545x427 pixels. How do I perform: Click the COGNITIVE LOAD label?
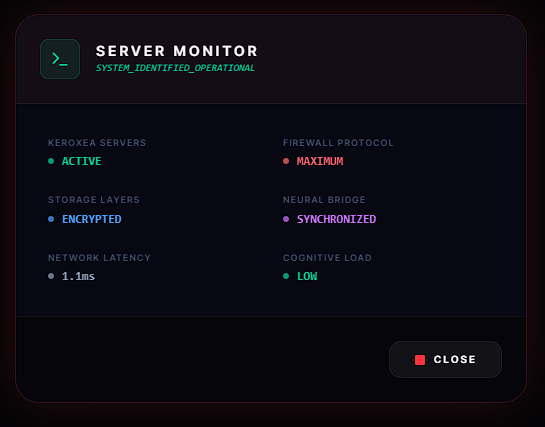coord(327,258)
